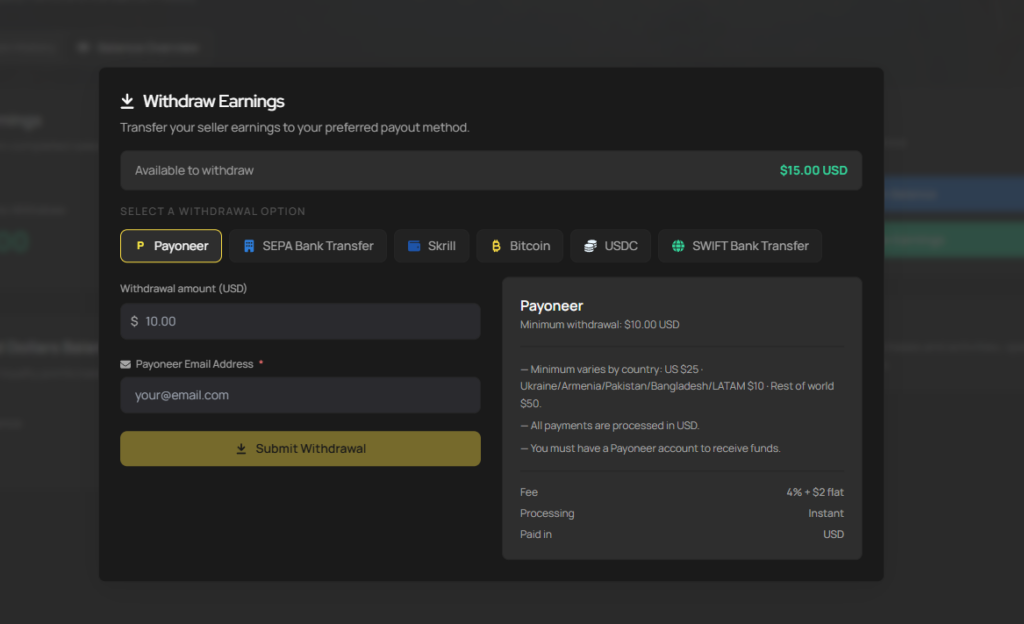Click the globe icon for SWIFT transfer

point(678,246)
